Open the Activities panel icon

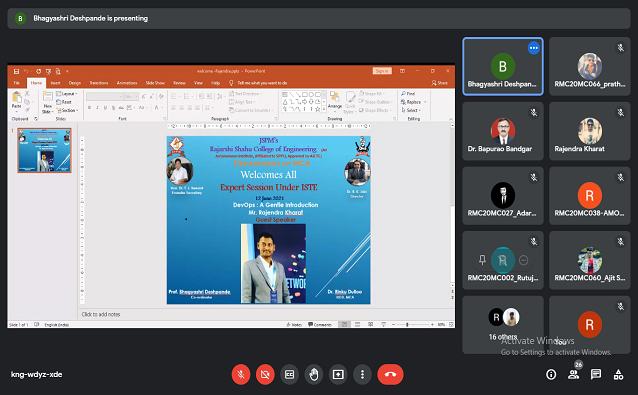618,375
